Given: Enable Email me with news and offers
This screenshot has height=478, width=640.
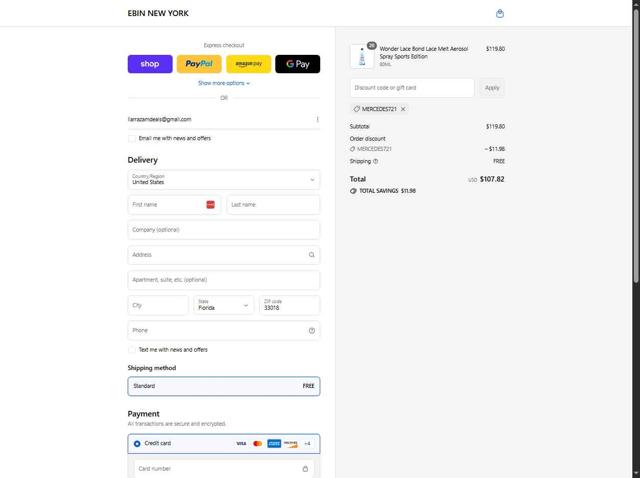Looking at the screenshot, I should [x=132, y=138].
